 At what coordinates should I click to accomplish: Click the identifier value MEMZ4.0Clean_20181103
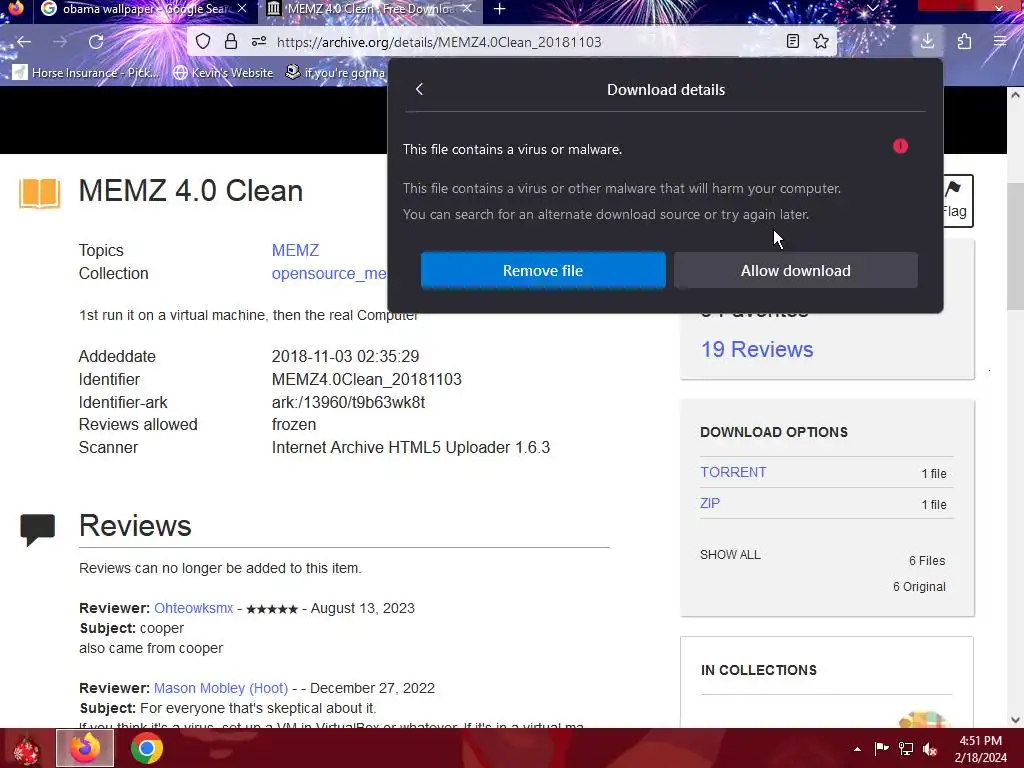(366, 379)
